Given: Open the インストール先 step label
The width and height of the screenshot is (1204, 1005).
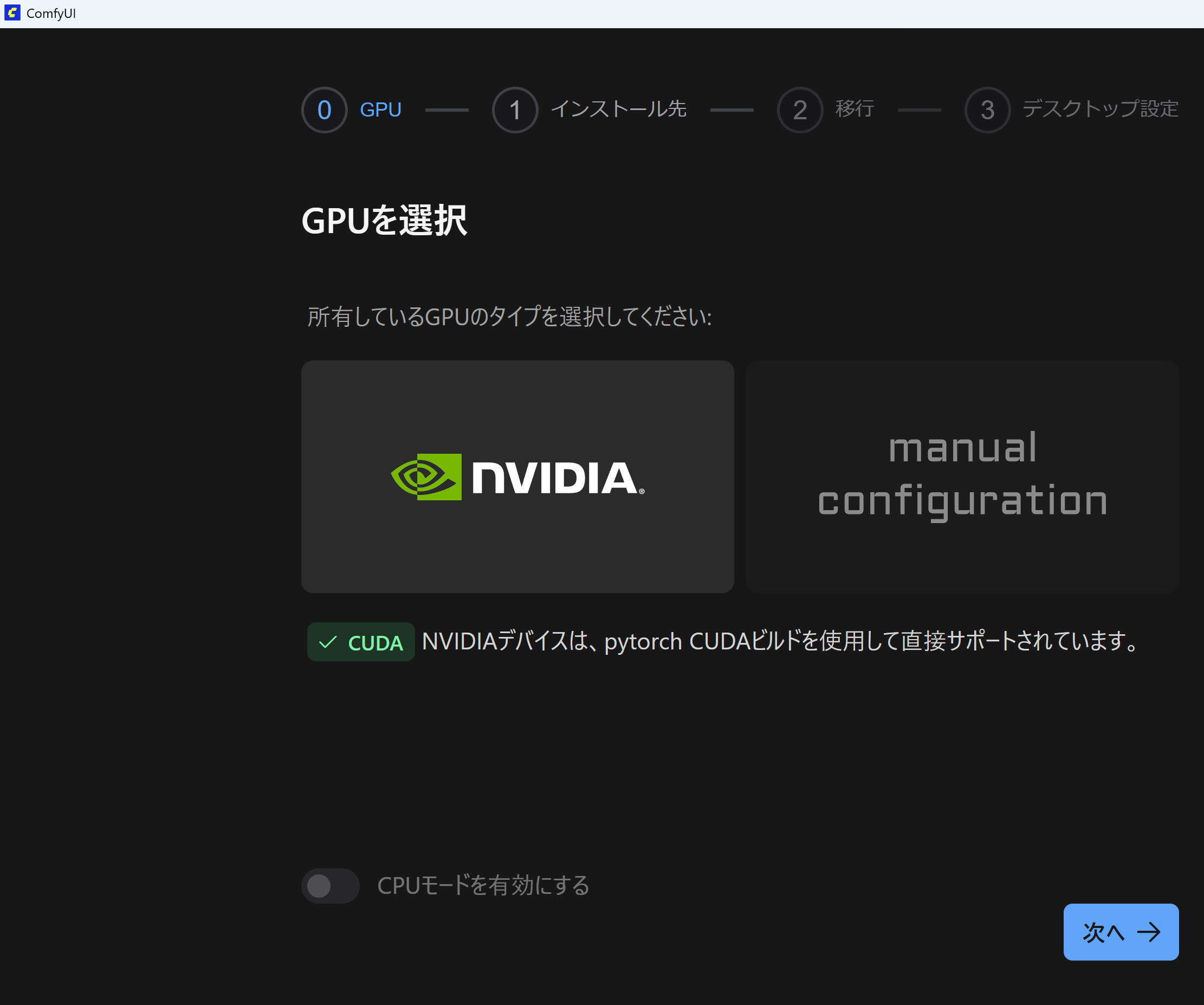Looking at the screenshot, I should click(618, 109).
